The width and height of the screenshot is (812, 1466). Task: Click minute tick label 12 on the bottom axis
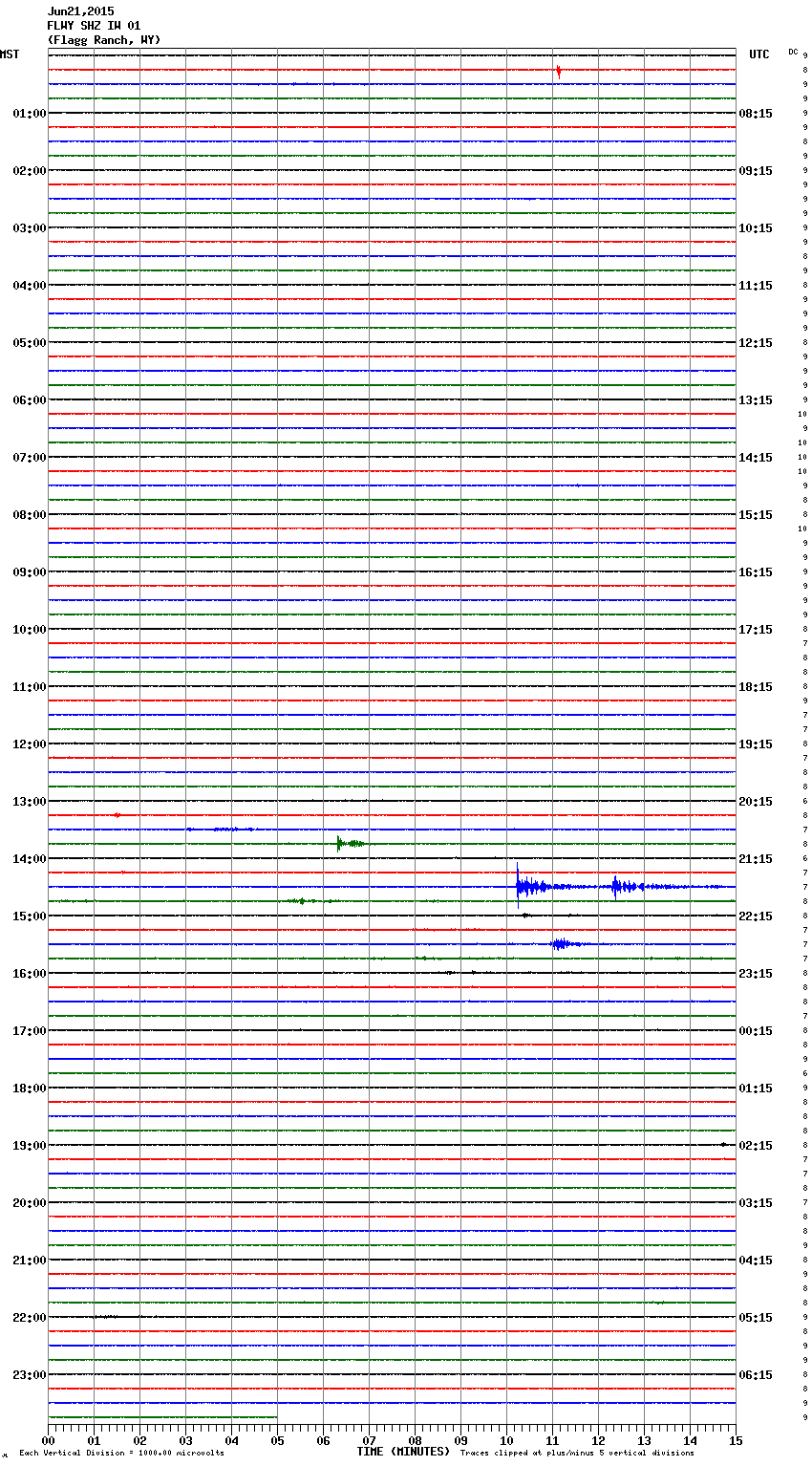pos(598,1440)
